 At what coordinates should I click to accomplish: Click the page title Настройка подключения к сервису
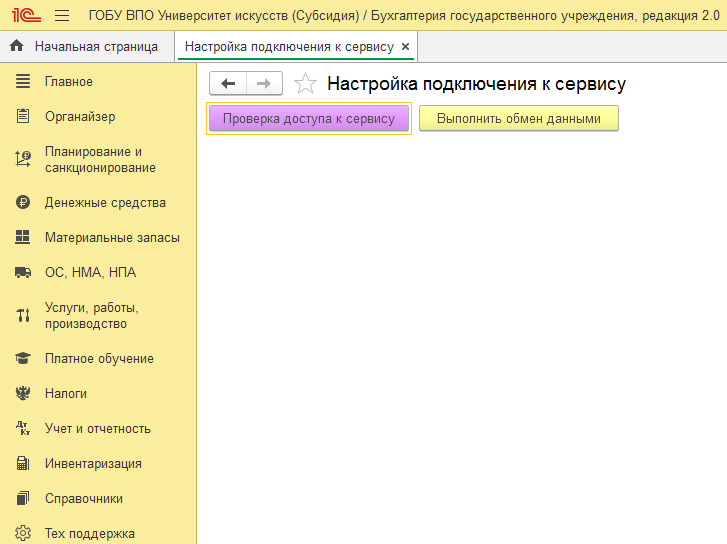coord(476,84)
